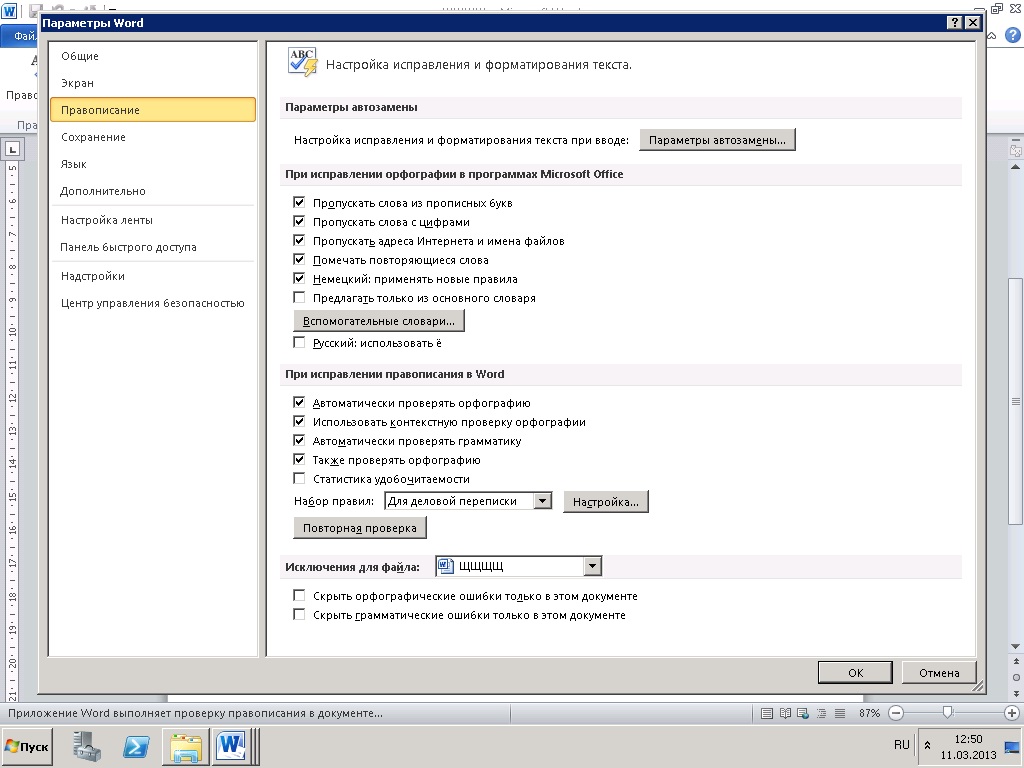The height and width of the screenshot is (768, 1024).
Task: Open Исключения для файла ЩЩЩЩ dropdown
Action: tap(592, 566)
